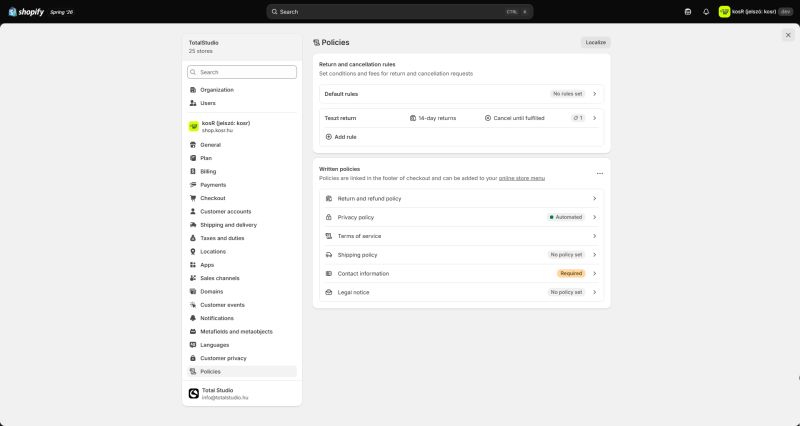Open the kosR account avatar menu
Viewport: 800px width, 426px height.
pyautogui.click(x=724, y=12)
